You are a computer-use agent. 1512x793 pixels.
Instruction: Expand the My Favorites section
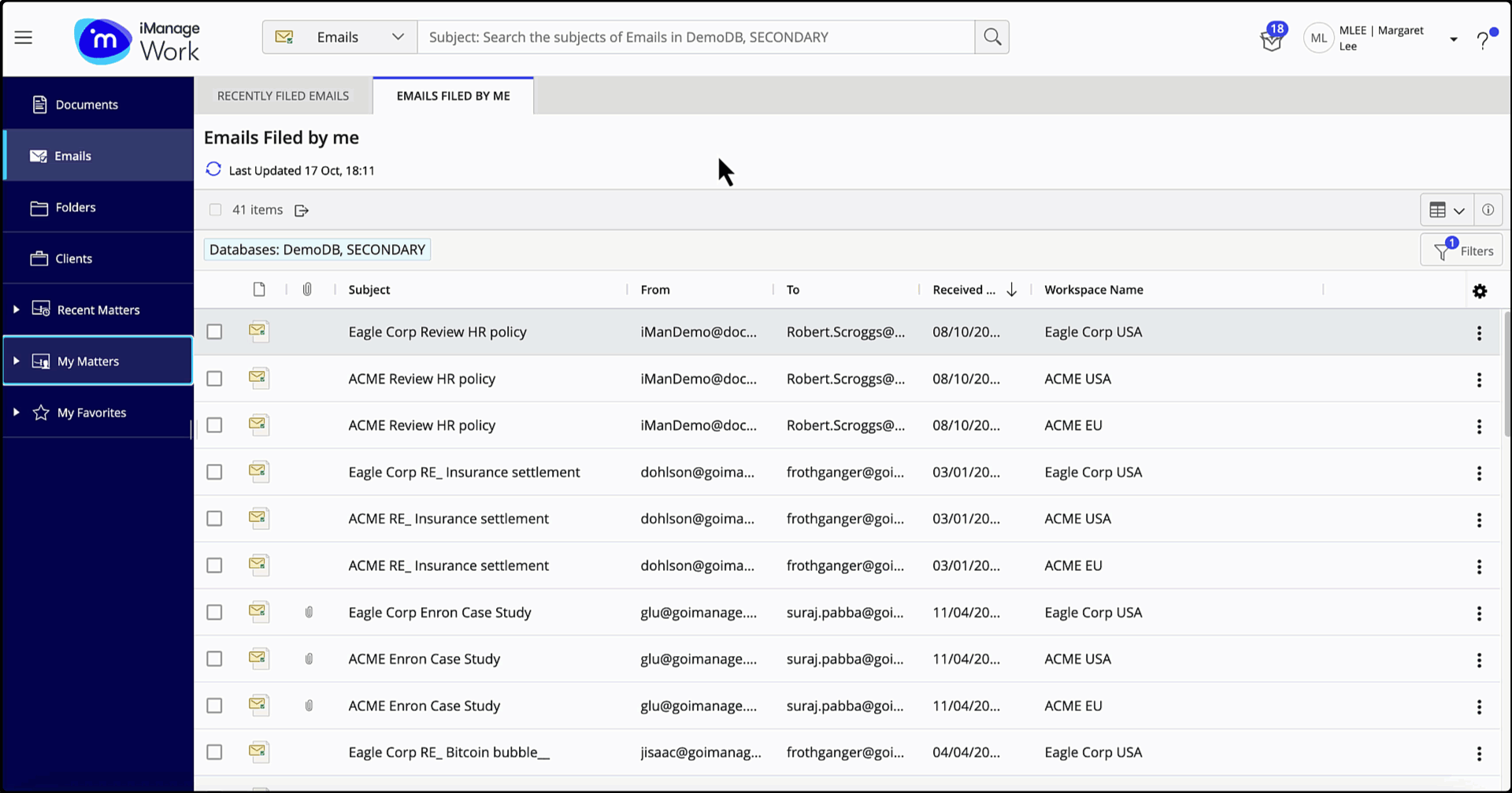tap(17, 412)
